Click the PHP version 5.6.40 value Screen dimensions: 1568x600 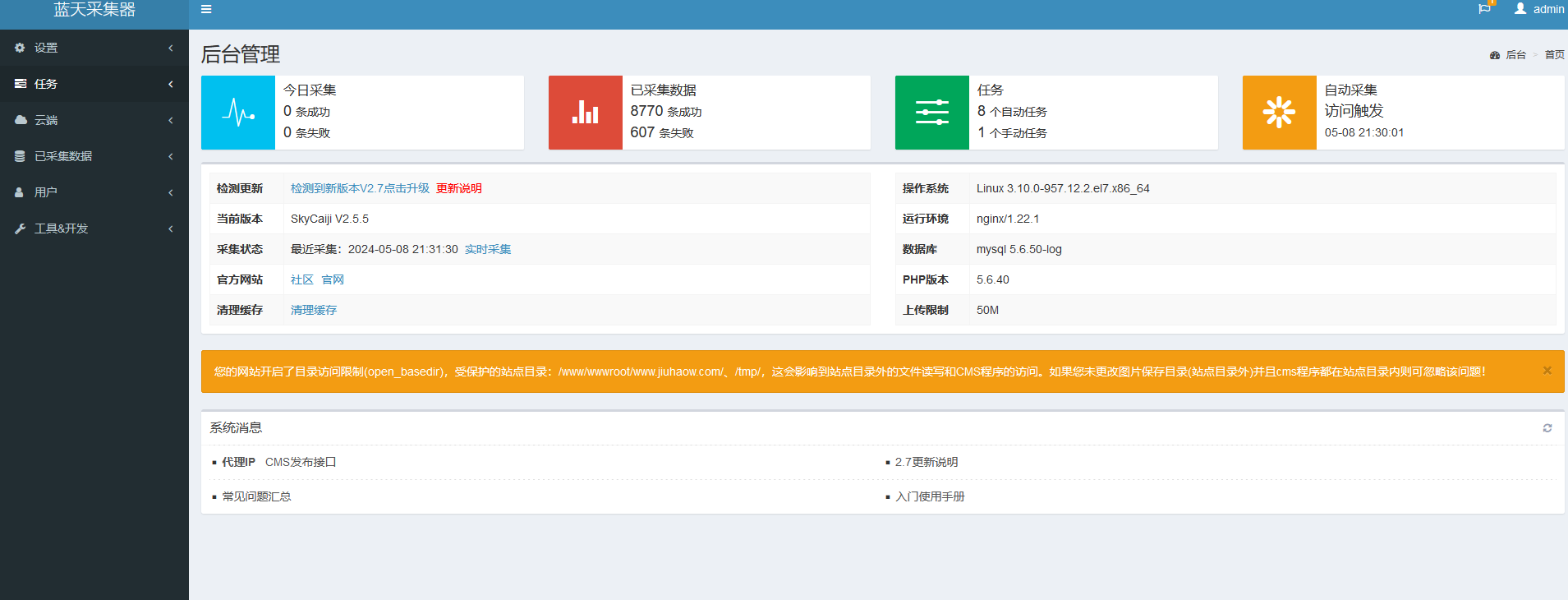[x=993, y=279]
